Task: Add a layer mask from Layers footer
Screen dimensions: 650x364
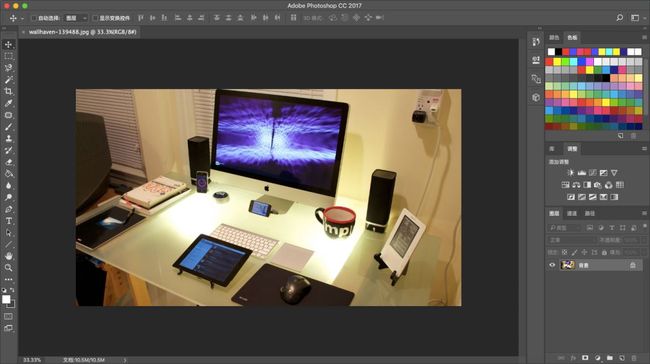Action: (585, 357)
